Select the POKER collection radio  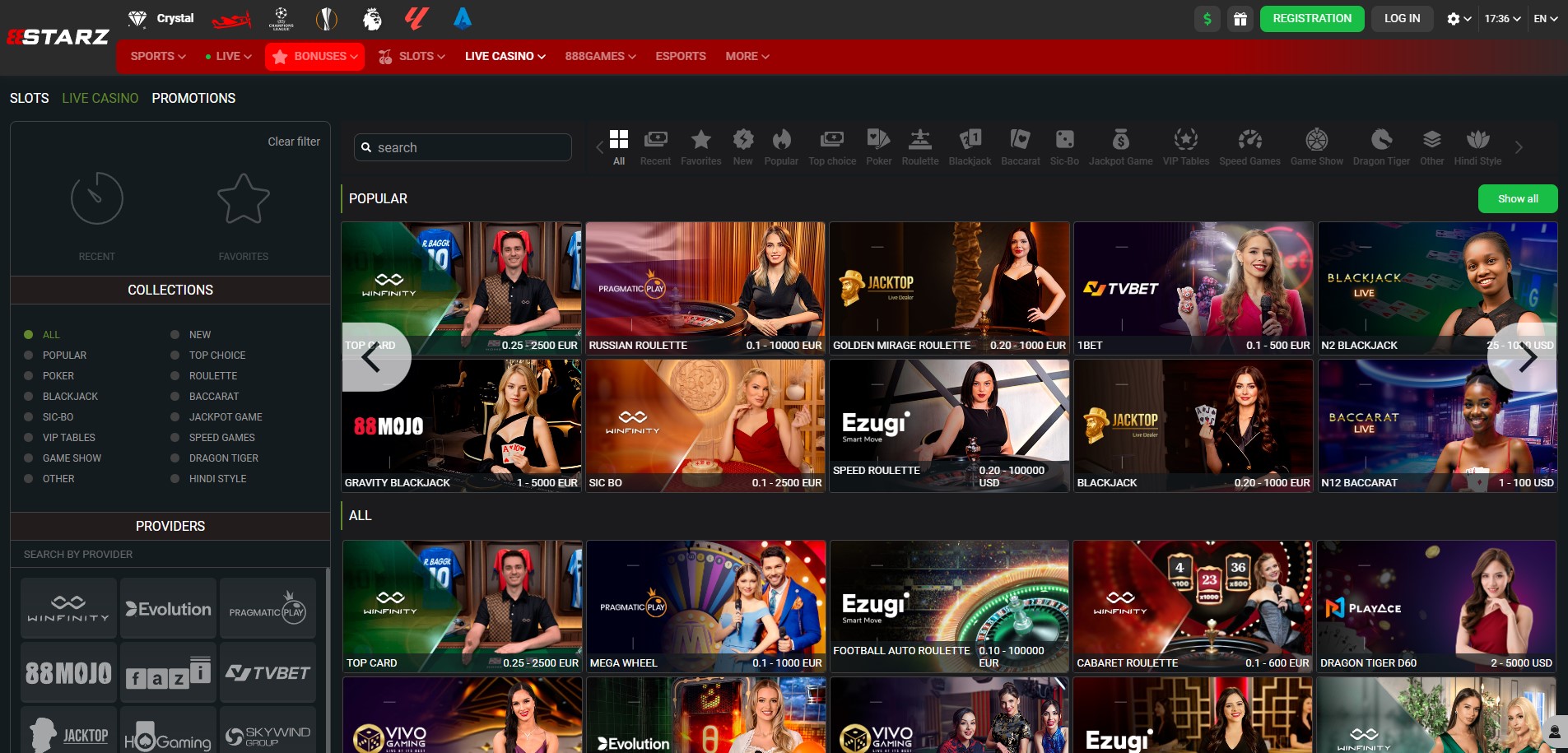(x=28, y=375)
